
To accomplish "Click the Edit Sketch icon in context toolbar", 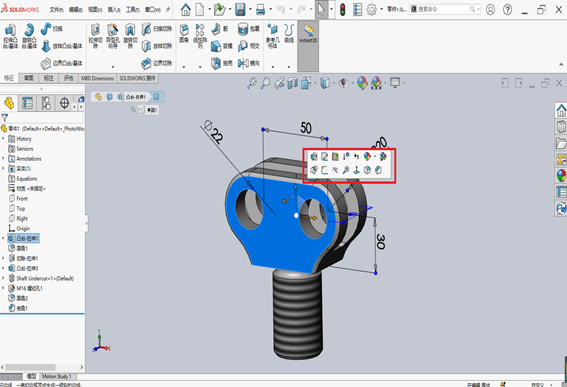I will pyautogui.click(x=324, y=156).
